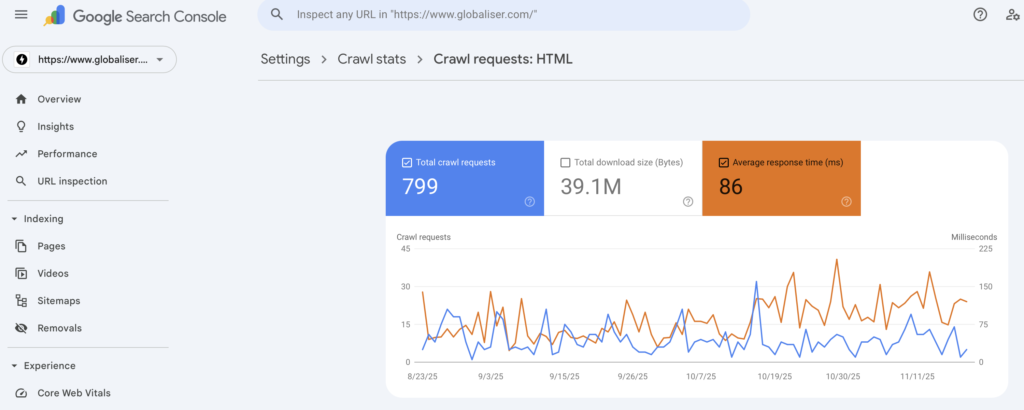Screen dimensions: 1024x410
Task: Open the help question mark icon
Action: [x=980, y=14]
